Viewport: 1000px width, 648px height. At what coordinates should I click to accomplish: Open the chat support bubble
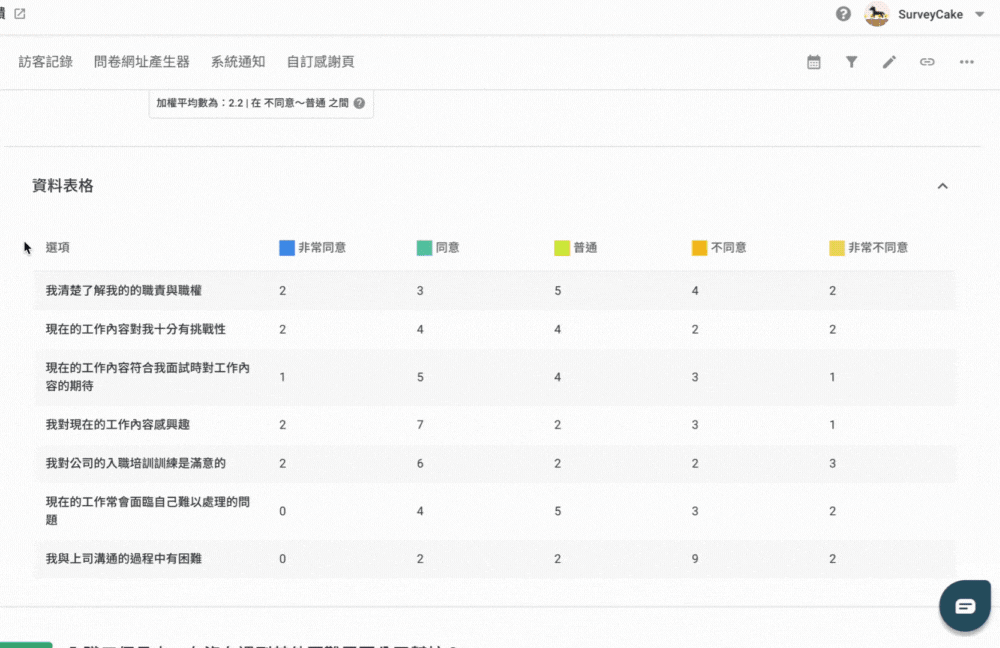click(964, 606)
